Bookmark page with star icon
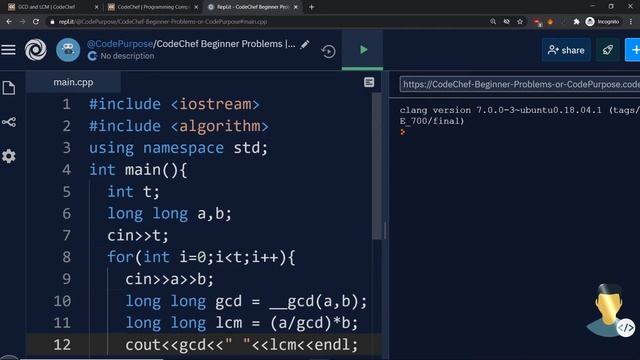This screenshot has width=640, height=360. 520,22
